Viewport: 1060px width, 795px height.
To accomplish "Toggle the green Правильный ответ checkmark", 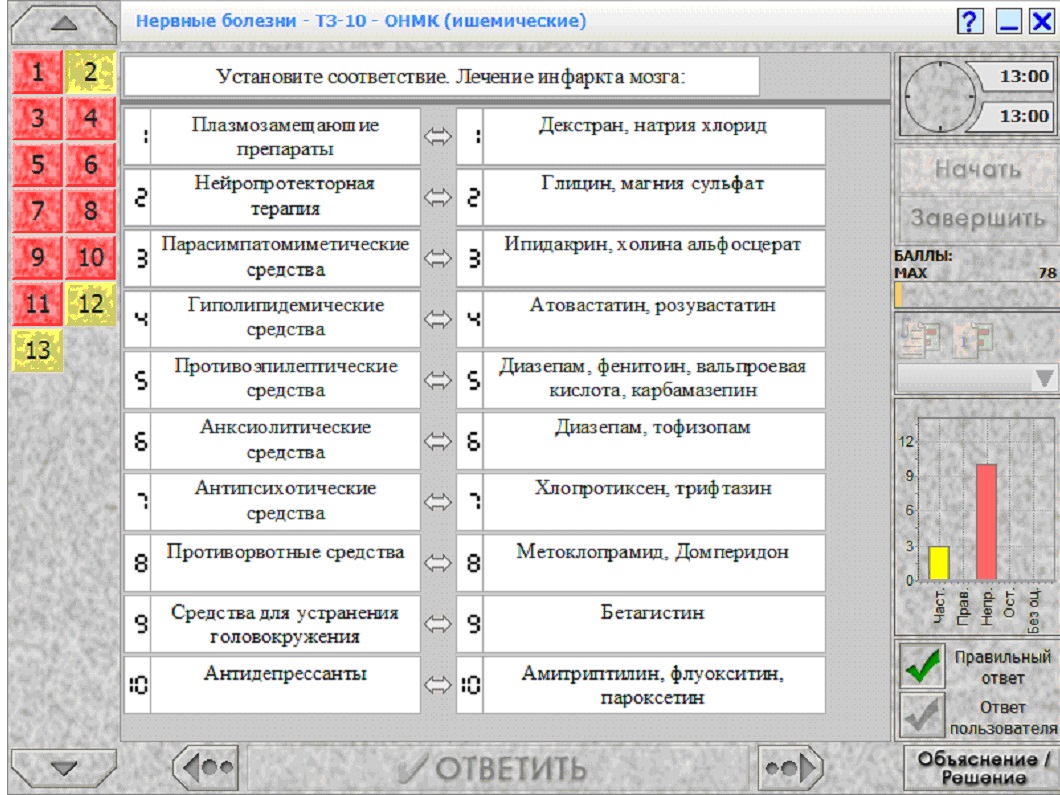I will click(x=922, y=665).
